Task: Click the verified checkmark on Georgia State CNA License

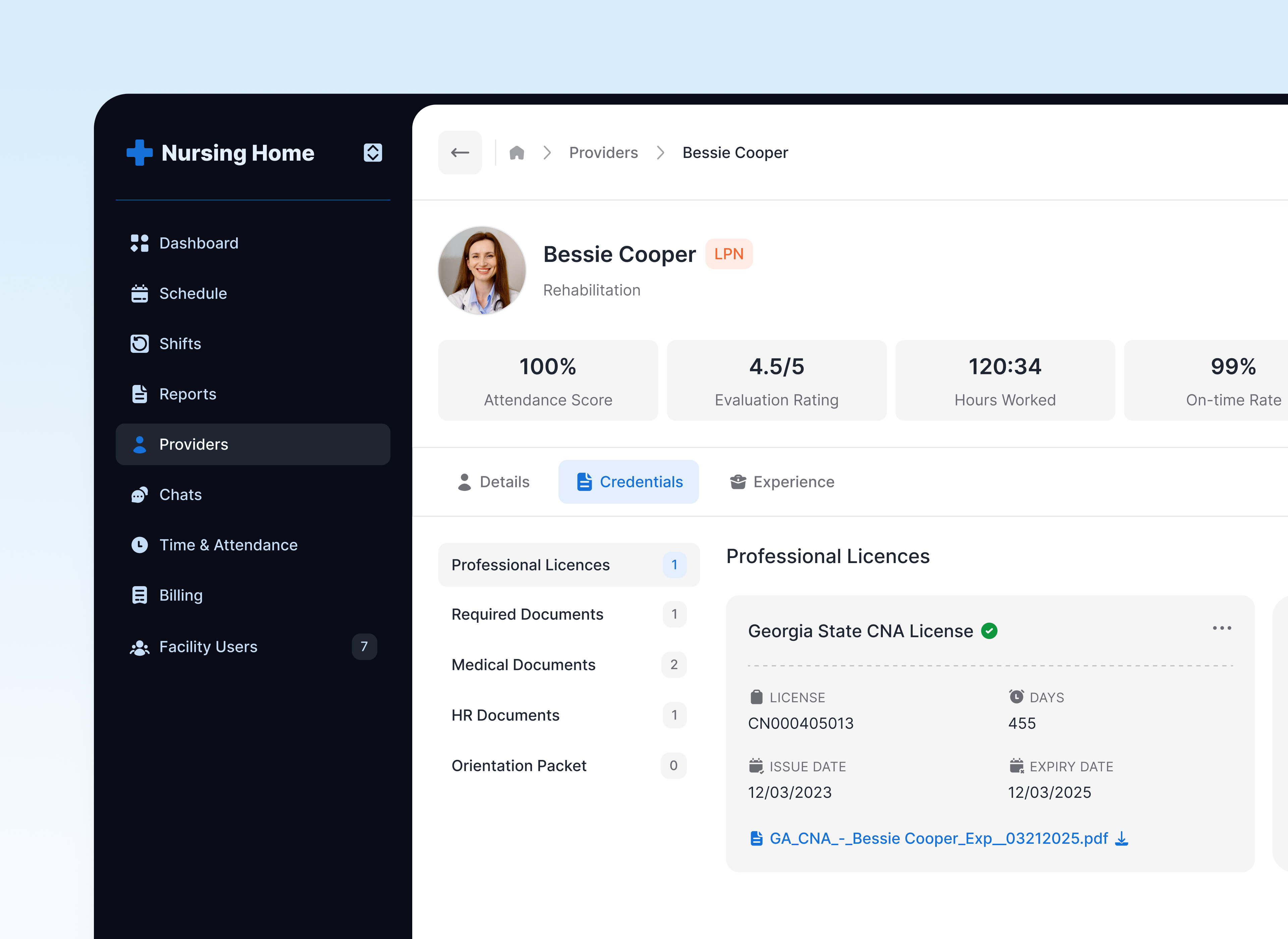Action: (x=989, y=630)
